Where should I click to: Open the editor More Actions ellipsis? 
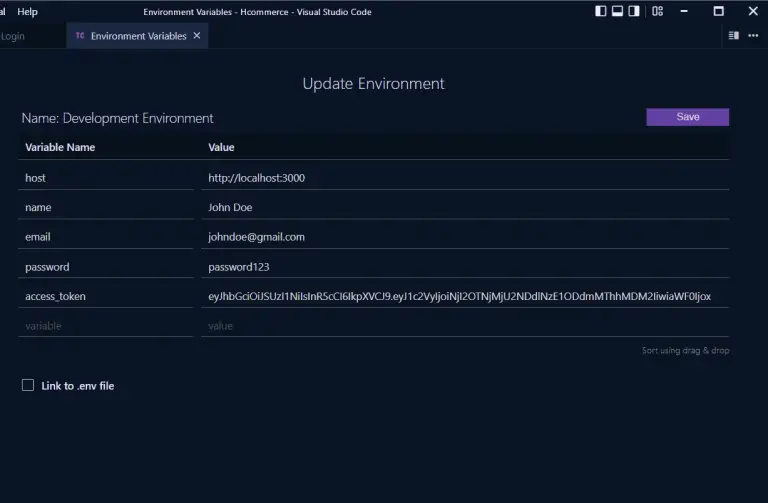753,35
